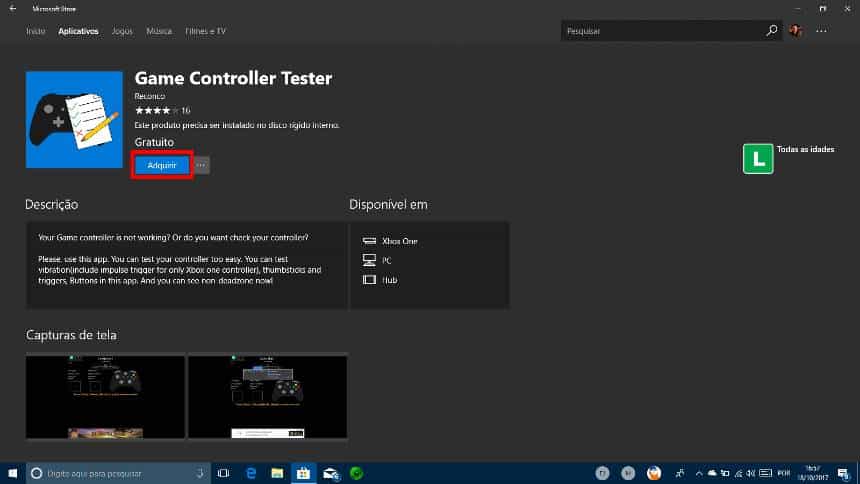This screenshot has height=484, width=860.
Task: Click the Cortana taskbar search box
Action: pos(118,473)
